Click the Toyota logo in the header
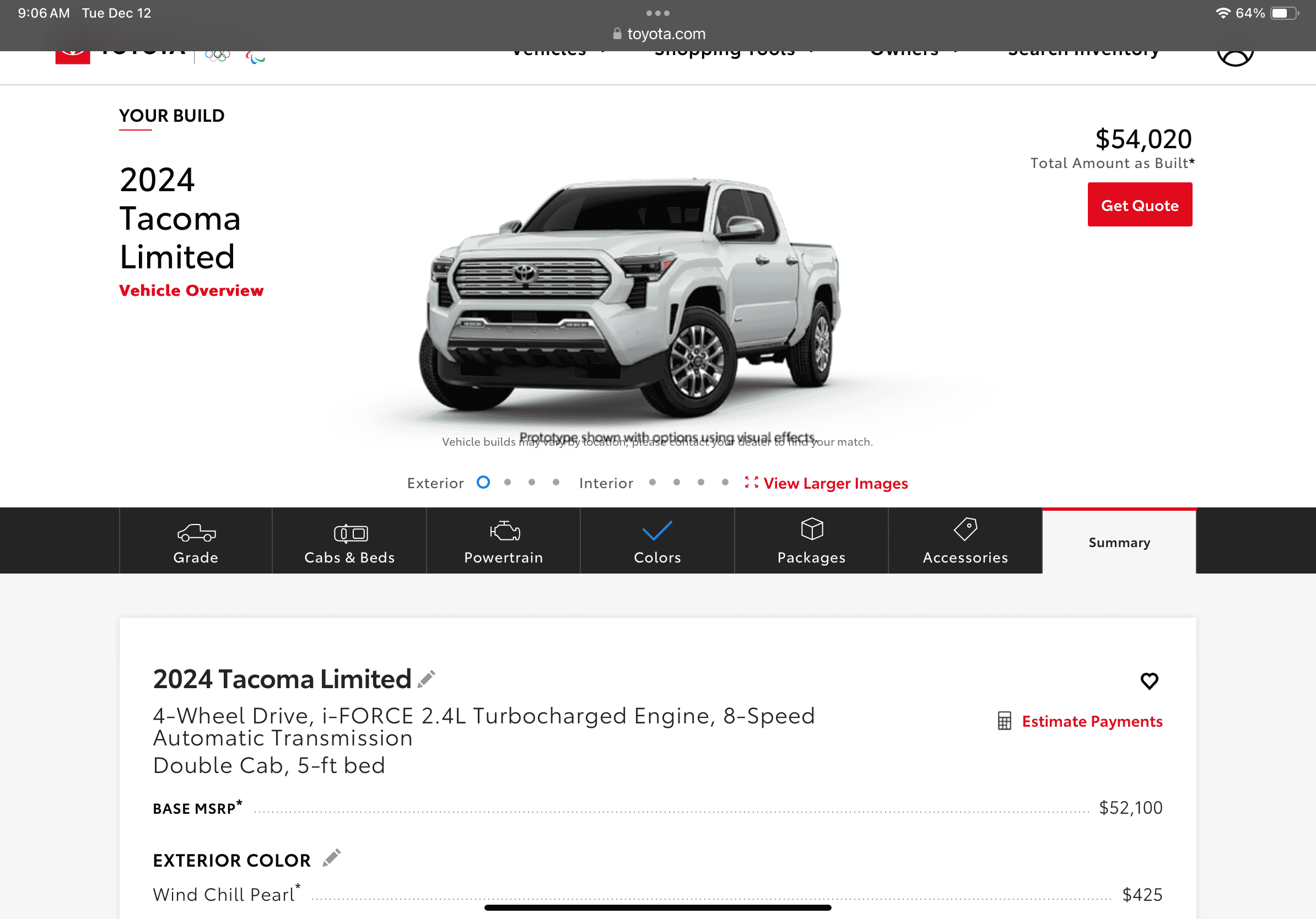Viewport: 1316px width, 919px height. point(73,57)
